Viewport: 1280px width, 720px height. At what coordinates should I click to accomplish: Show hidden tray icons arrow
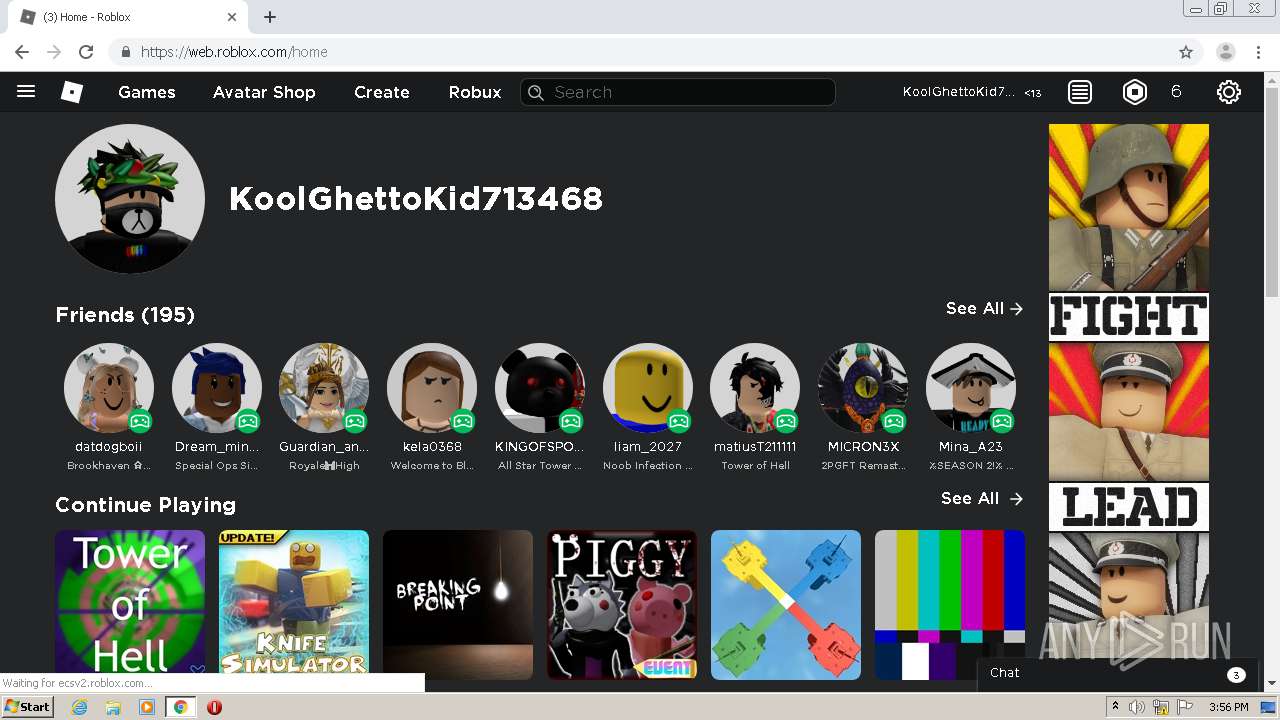click(x=1115, y=707)
